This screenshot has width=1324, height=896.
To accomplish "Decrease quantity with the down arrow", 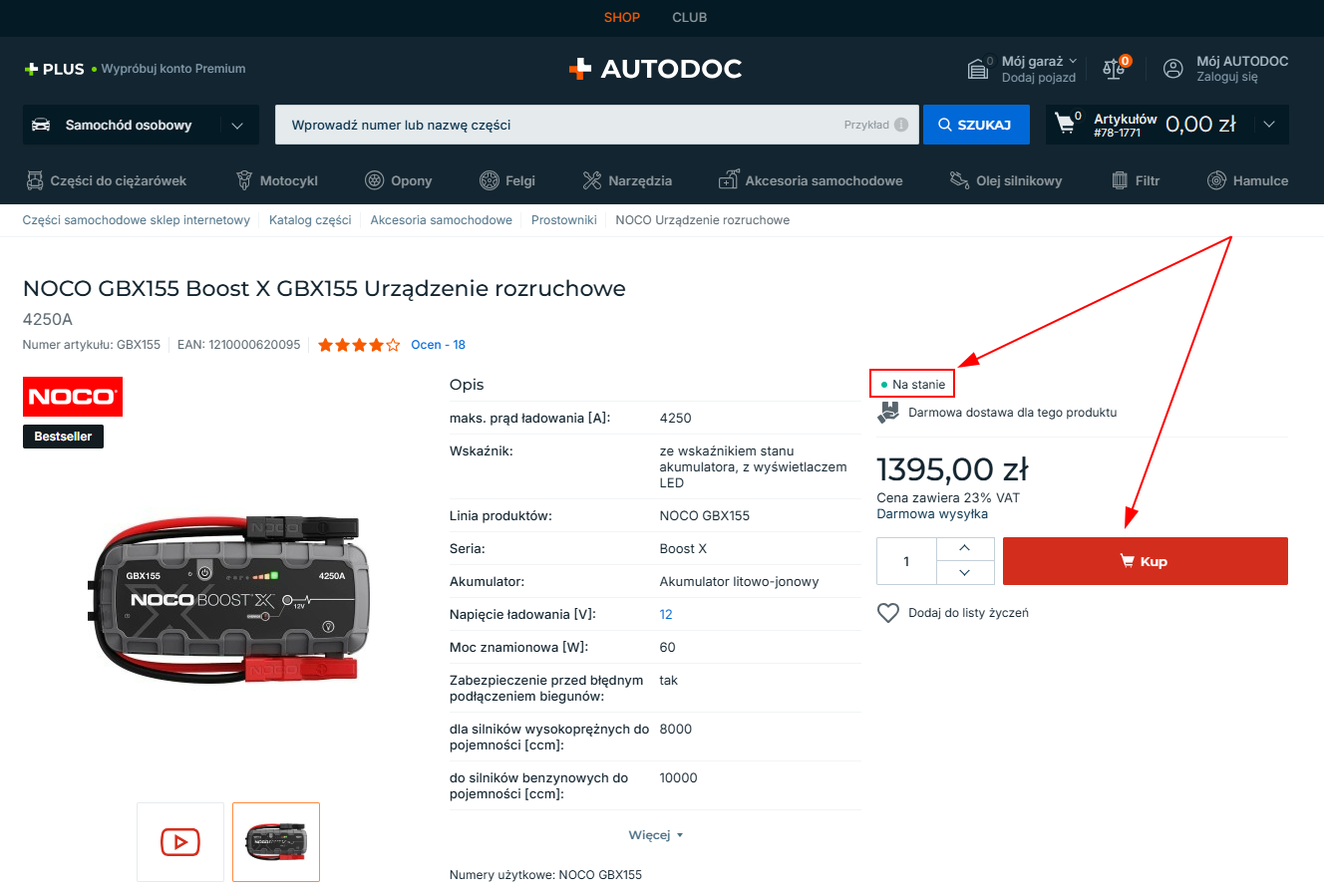I will 964,573.
